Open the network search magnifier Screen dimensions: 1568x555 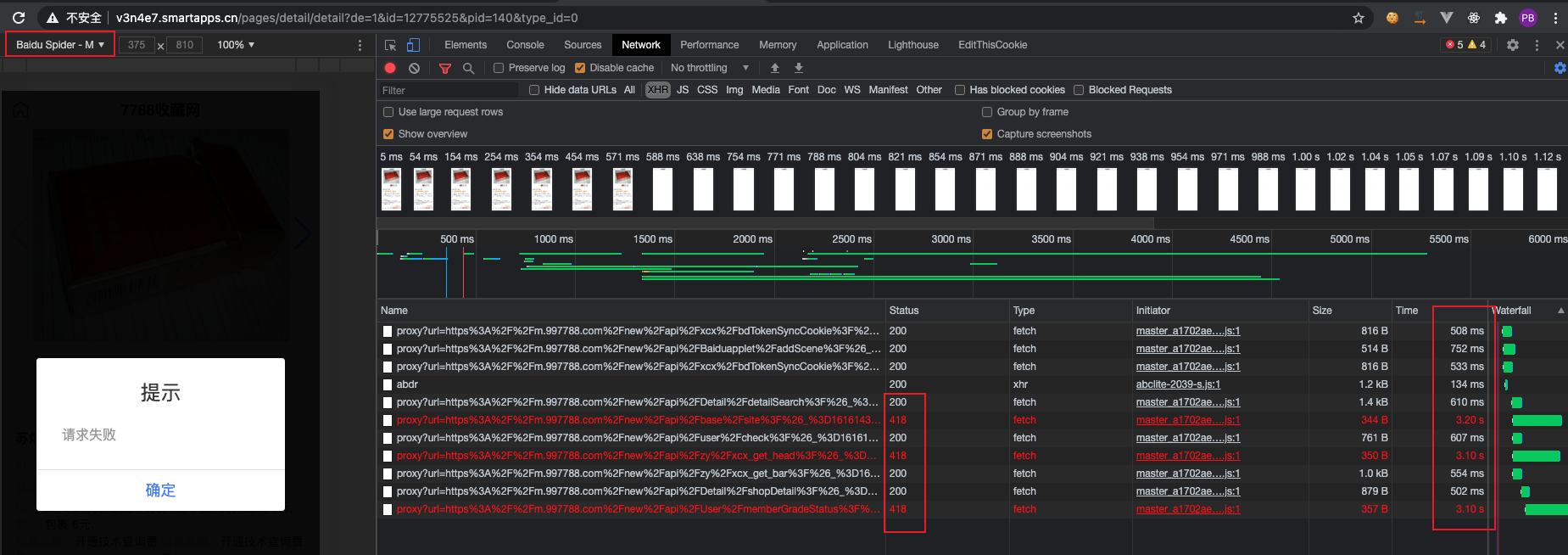468,68
